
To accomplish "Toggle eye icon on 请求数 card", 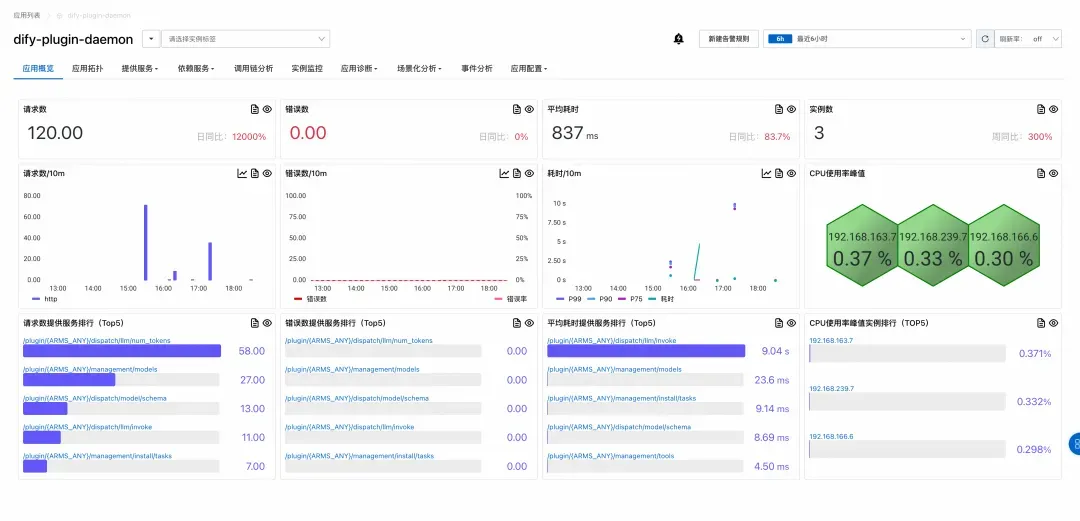I will [267, 109].
